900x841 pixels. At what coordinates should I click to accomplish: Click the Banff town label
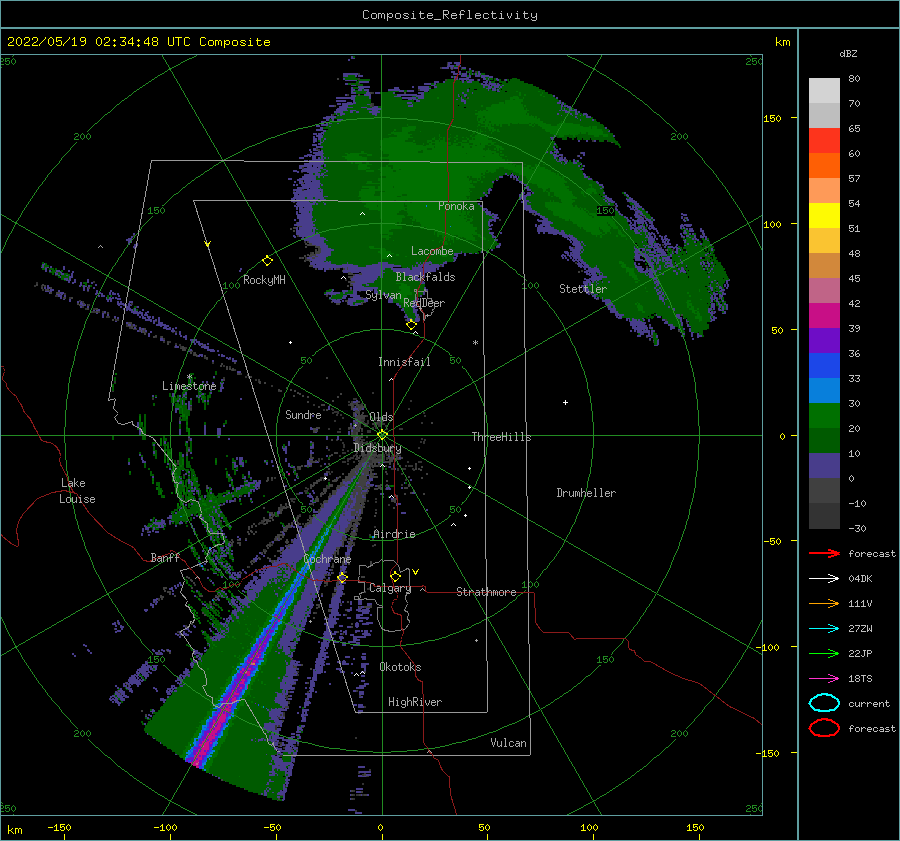point(165,557)
